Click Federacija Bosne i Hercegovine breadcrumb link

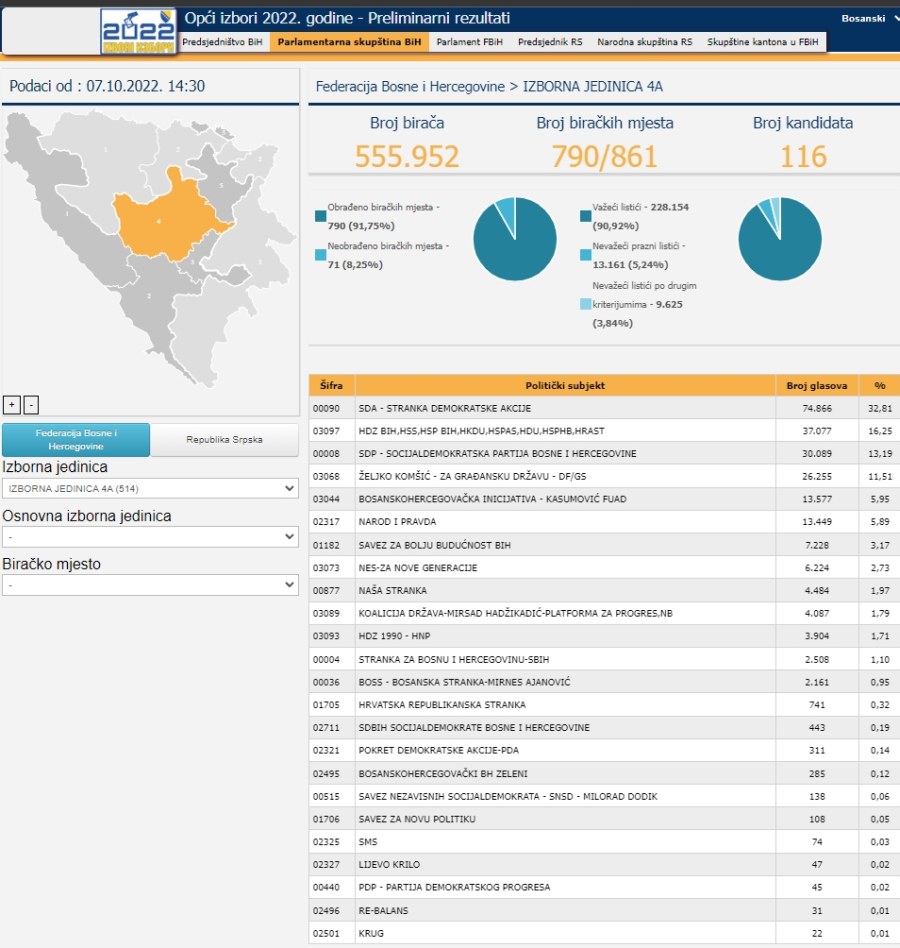410,87
